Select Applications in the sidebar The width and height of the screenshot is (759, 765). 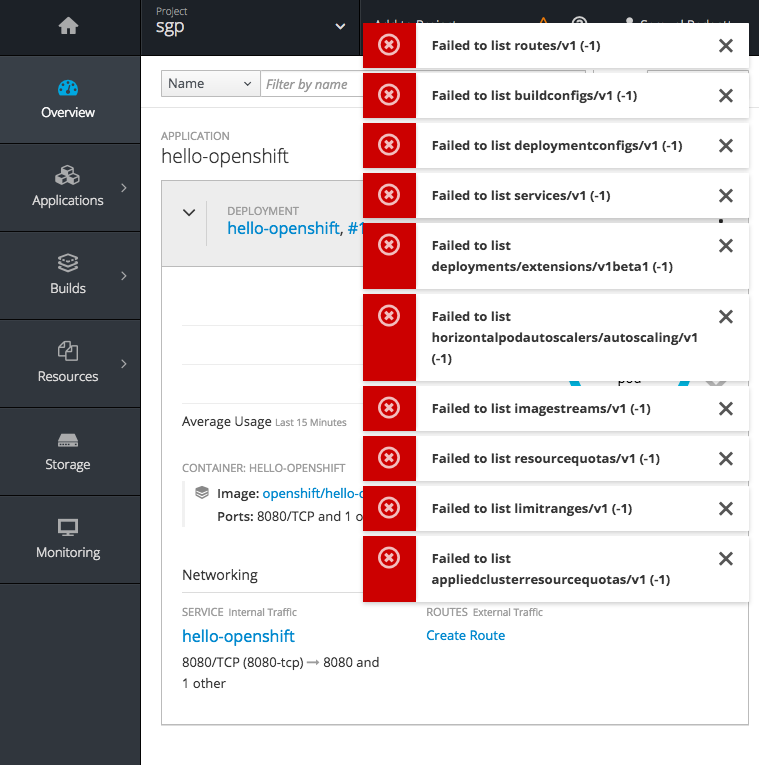pyautogui.click(x=70, y=188)
